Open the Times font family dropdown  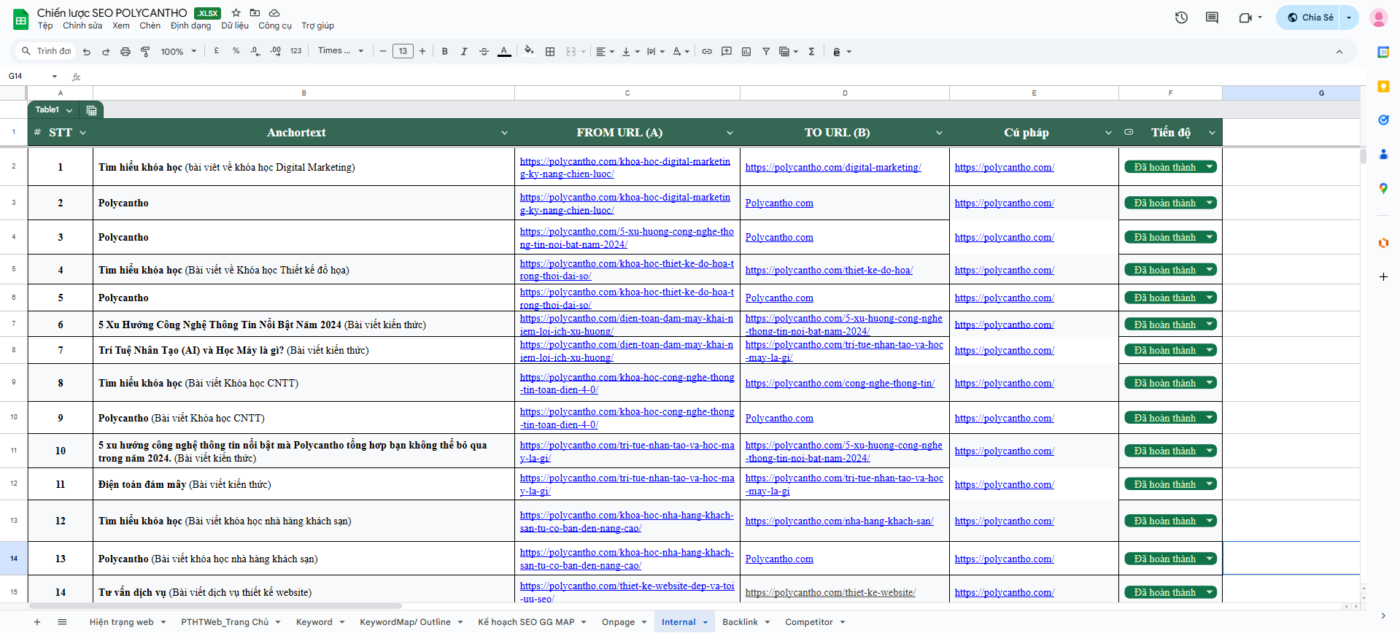click(341, 51)
